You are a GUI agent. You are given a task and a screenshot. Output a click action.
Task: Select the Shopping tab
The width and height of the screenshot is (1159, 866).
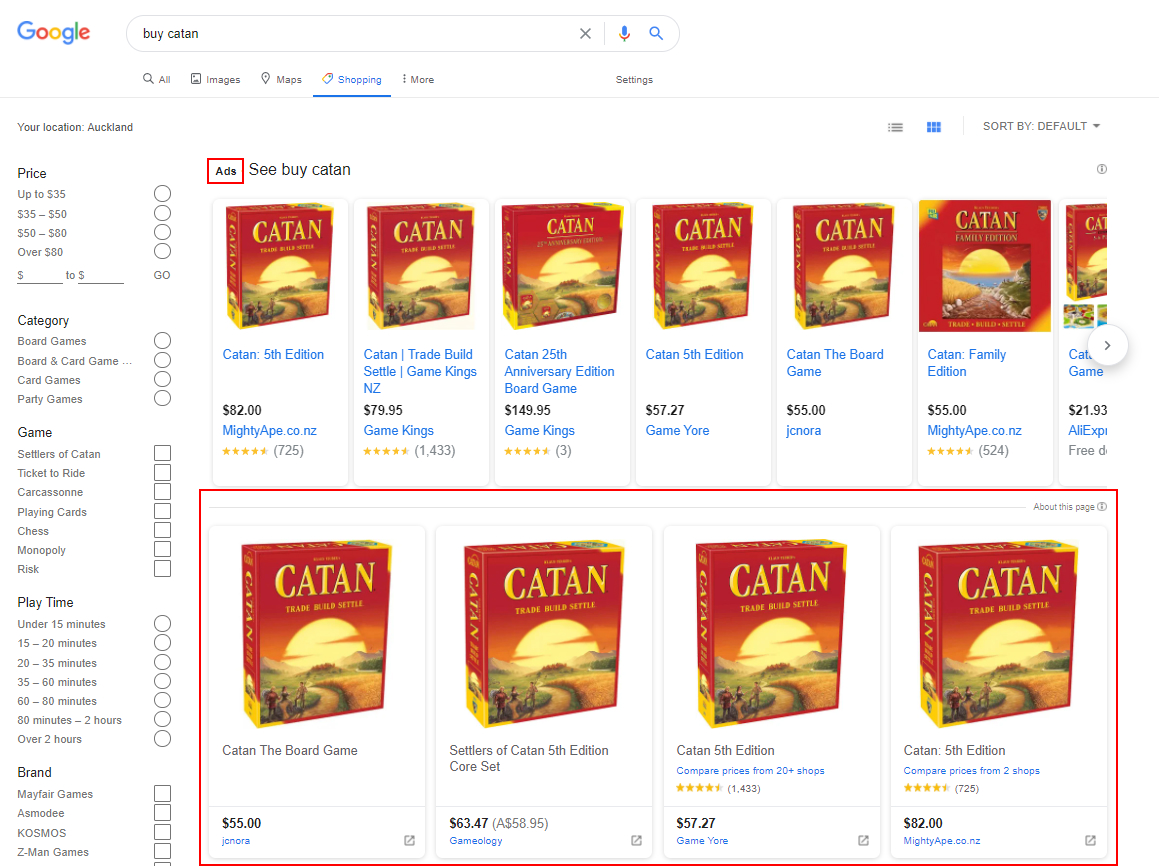point(352,79)
